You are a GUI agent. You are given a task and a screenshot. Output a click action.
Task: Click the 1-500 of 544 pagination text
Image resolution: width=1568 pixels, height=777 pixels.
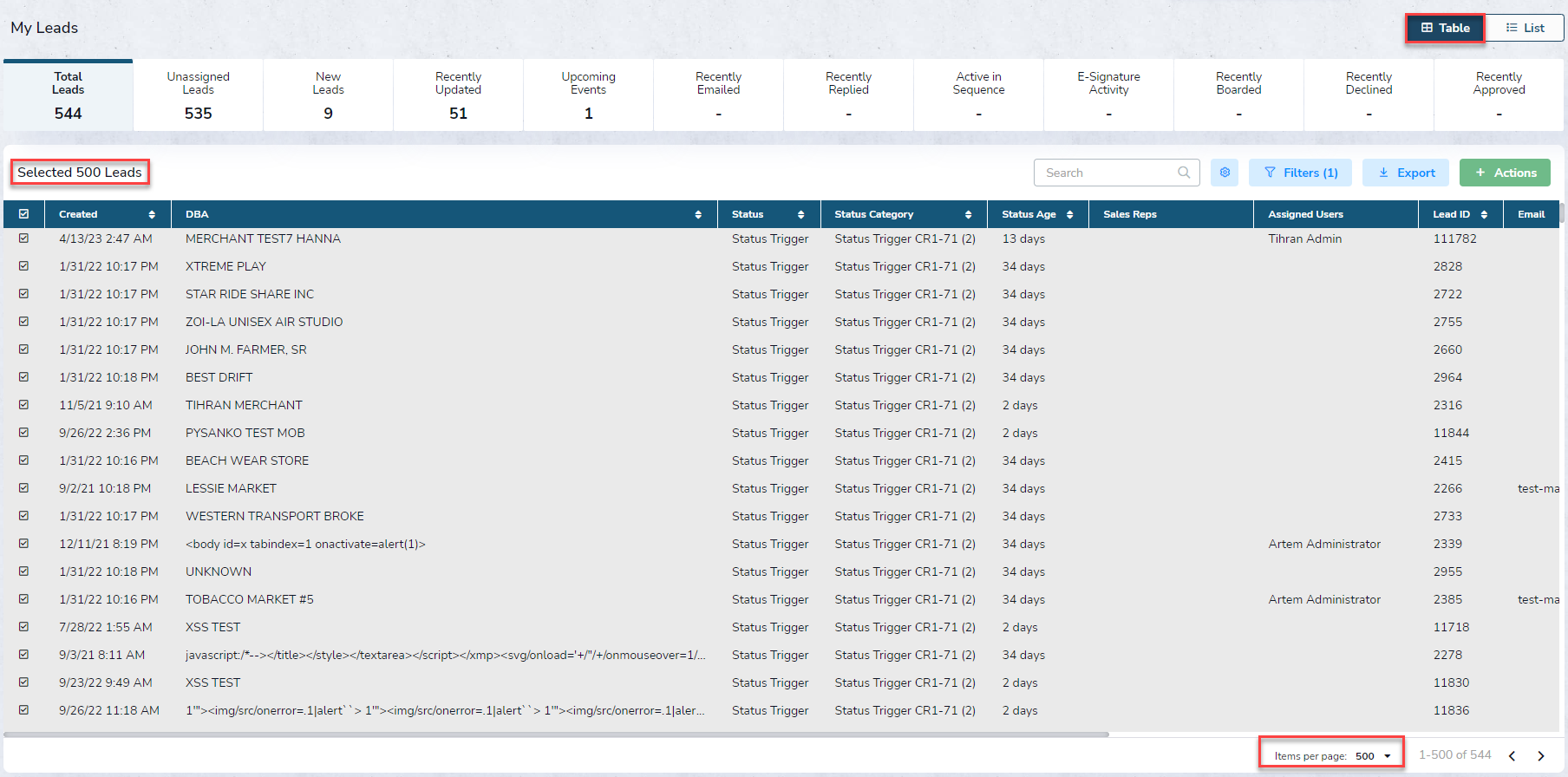1454,755
